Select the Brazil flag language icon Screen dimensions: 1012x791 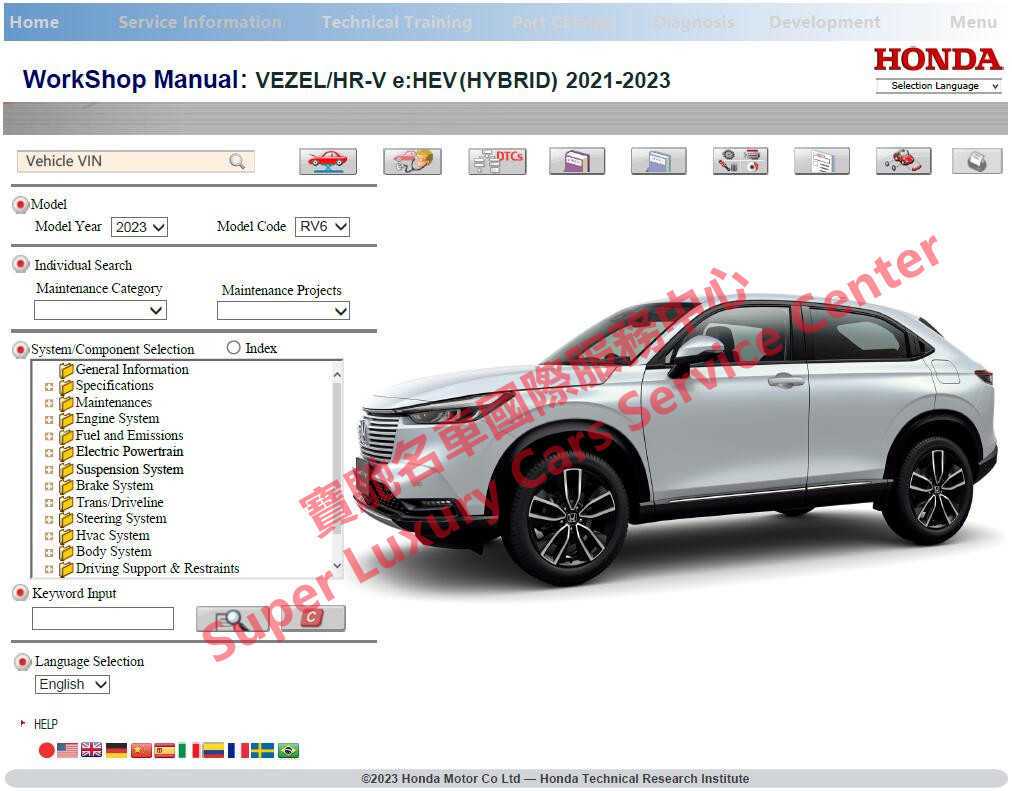pos(288,750)
